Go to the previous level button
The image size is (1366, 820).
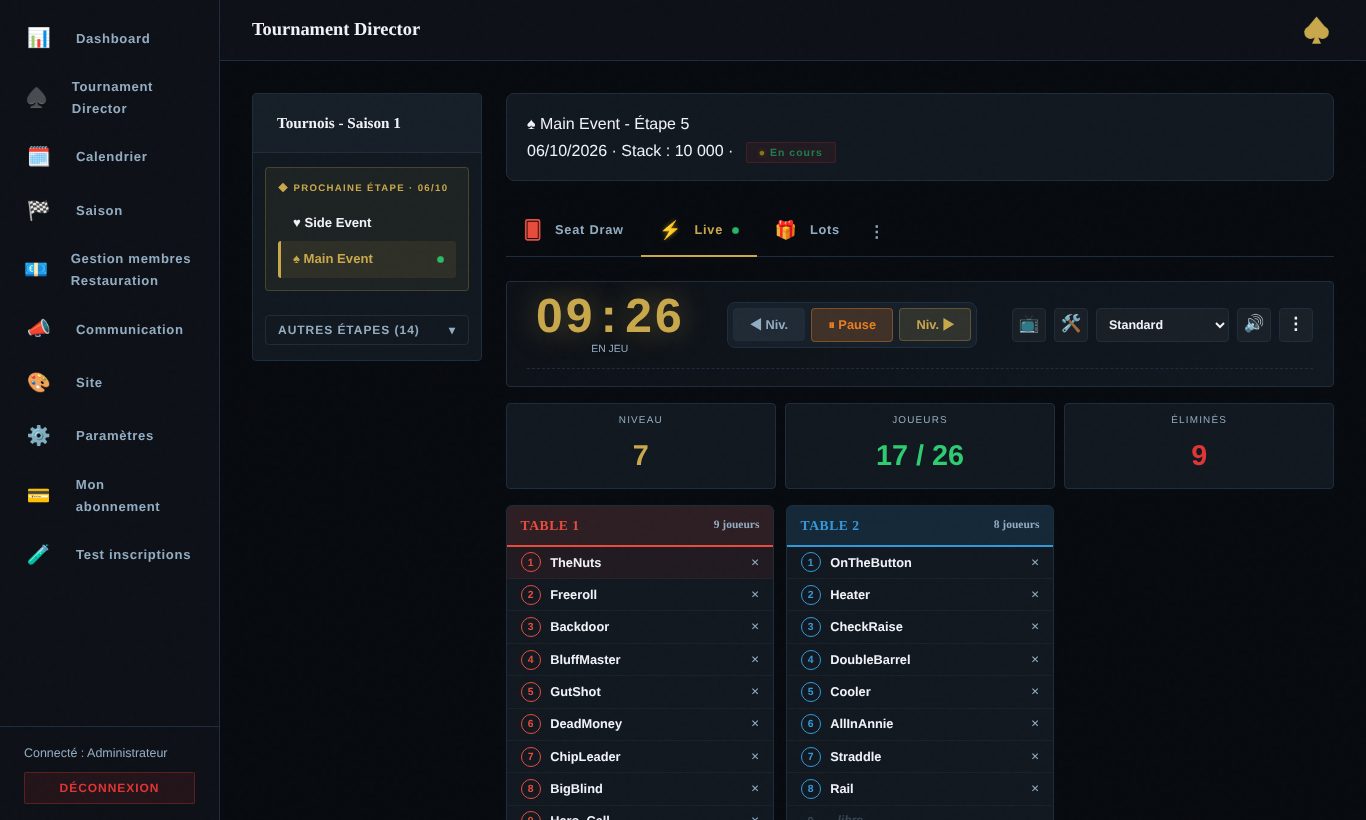[769, 324]
